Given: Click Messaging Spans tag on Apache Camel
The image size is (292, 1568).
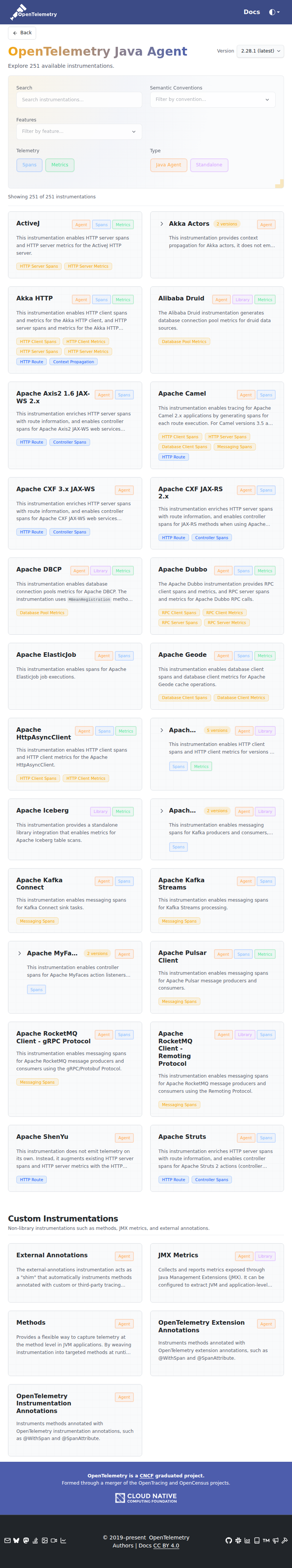Looking at the screenshot, I should (234, 447).
